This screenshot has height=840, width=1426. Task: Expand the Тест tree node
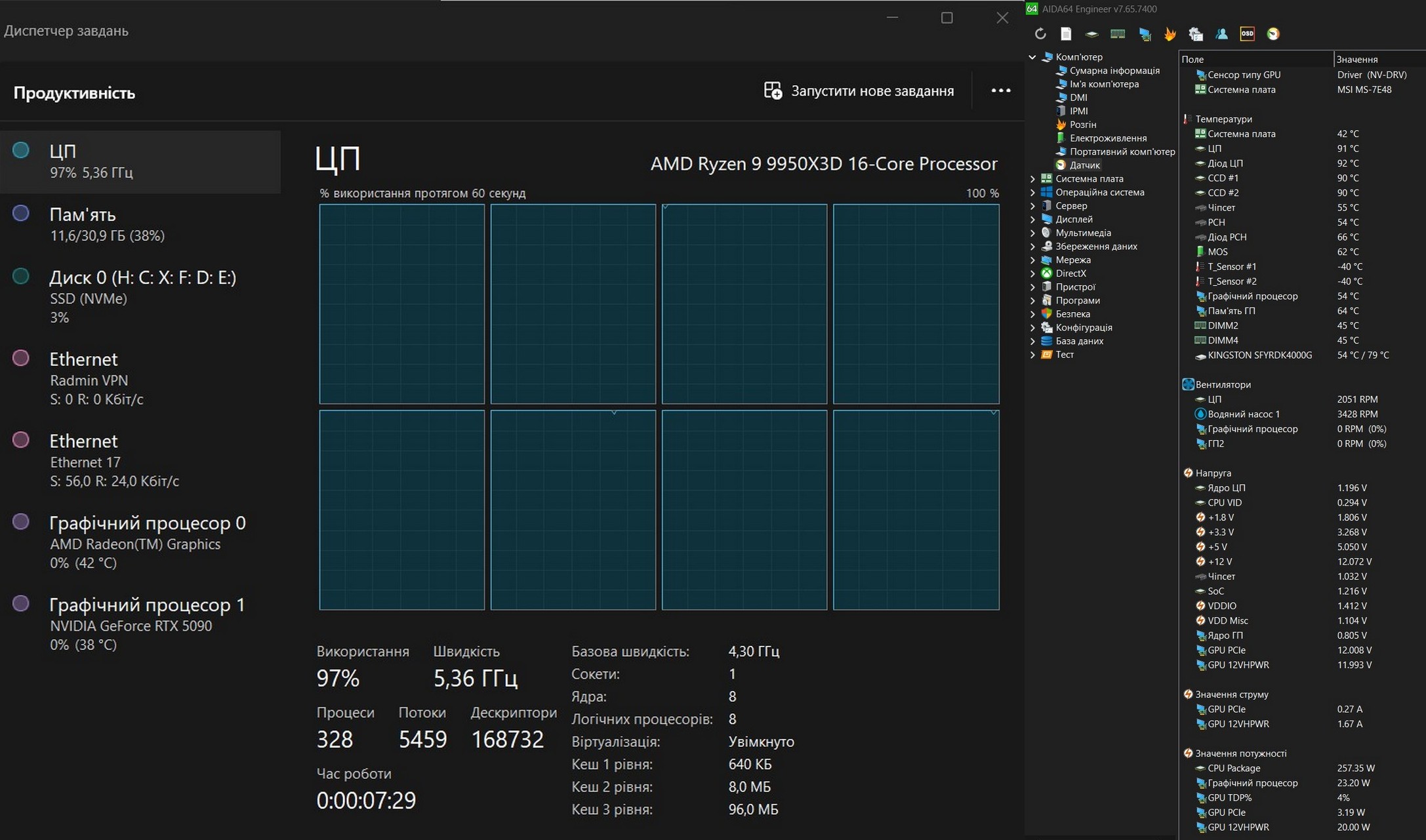pos(1032,355)
